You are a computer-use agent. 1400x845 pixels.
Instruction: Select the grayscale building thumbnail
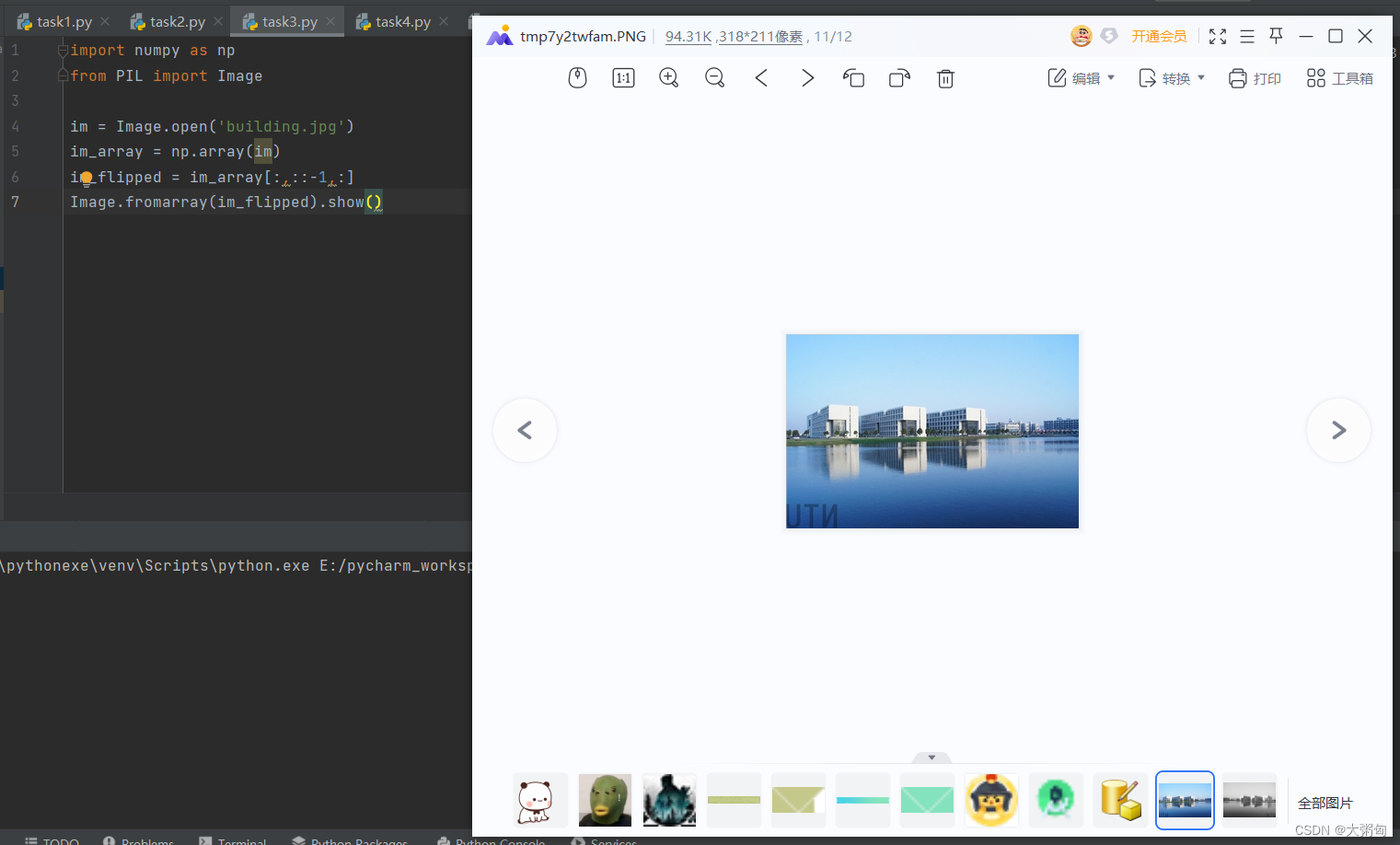coord(1249,800)
